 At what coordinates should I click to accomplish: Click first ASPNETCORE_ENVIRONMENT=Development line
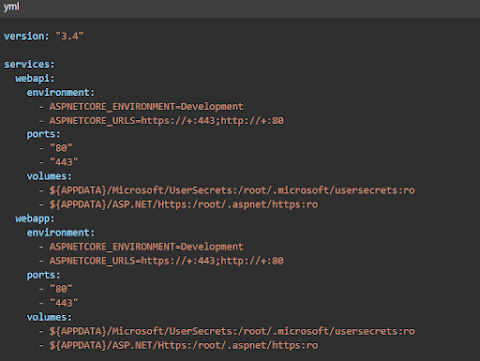pos(146,107)
